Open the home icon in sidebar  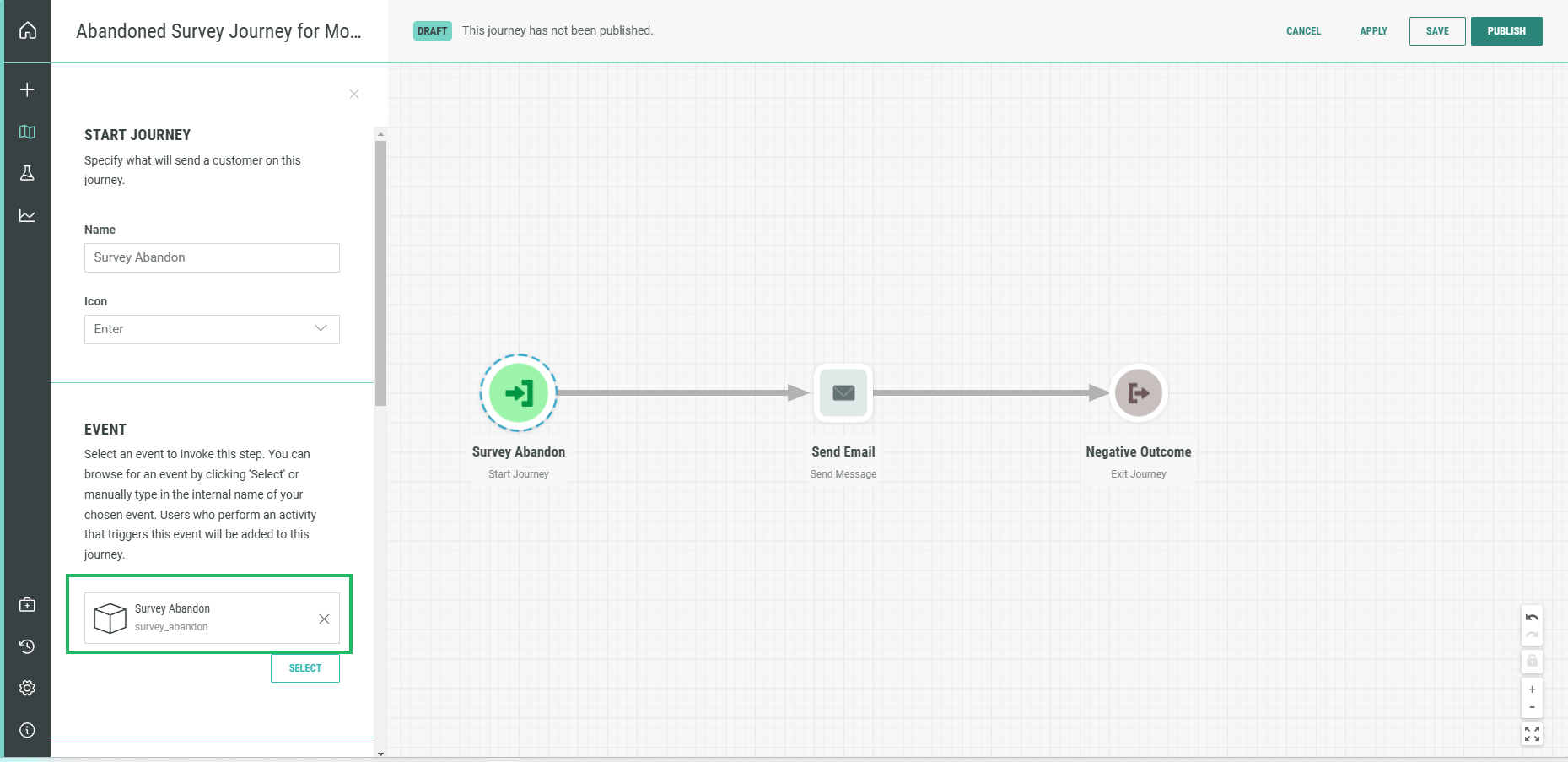pos(28,30)
